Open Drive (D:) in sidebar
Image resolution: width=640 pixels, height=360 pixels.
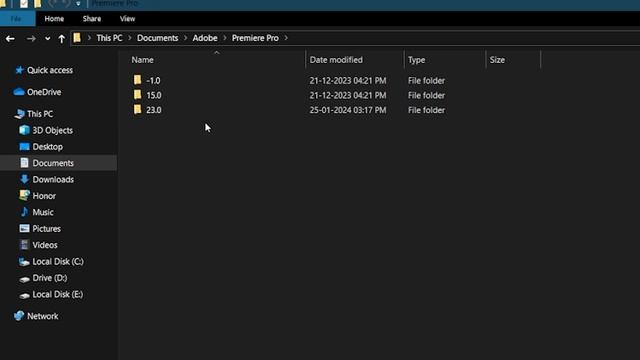click(50, 278)
